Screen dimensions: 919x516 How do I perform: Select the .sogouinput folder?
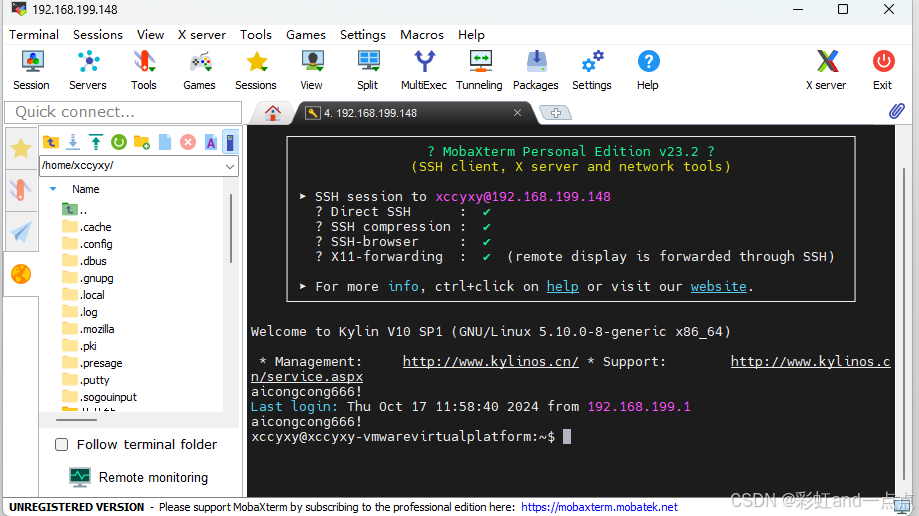tap(100, 397)
